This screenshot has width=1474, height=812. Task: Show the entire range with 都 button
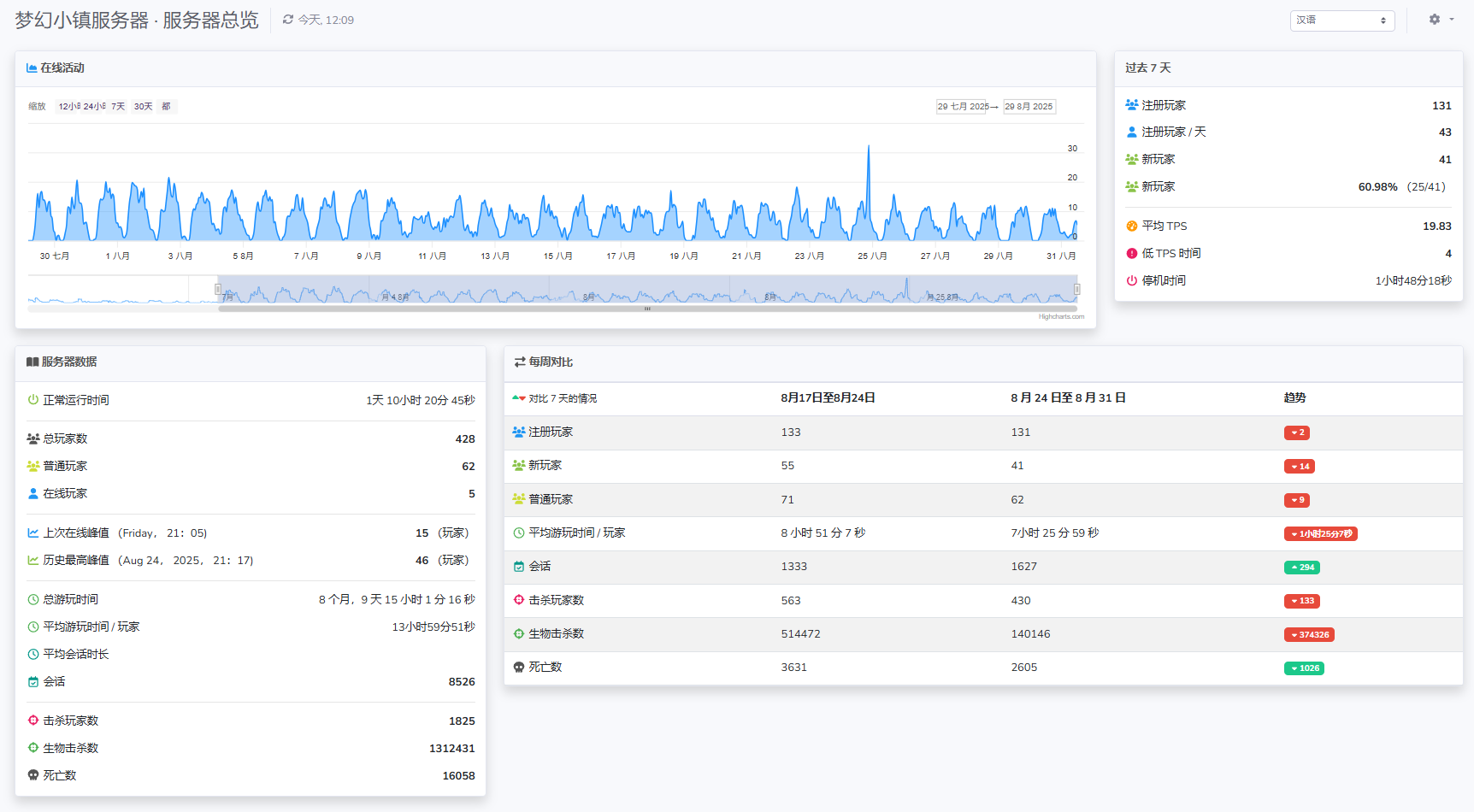coord(166,107)
